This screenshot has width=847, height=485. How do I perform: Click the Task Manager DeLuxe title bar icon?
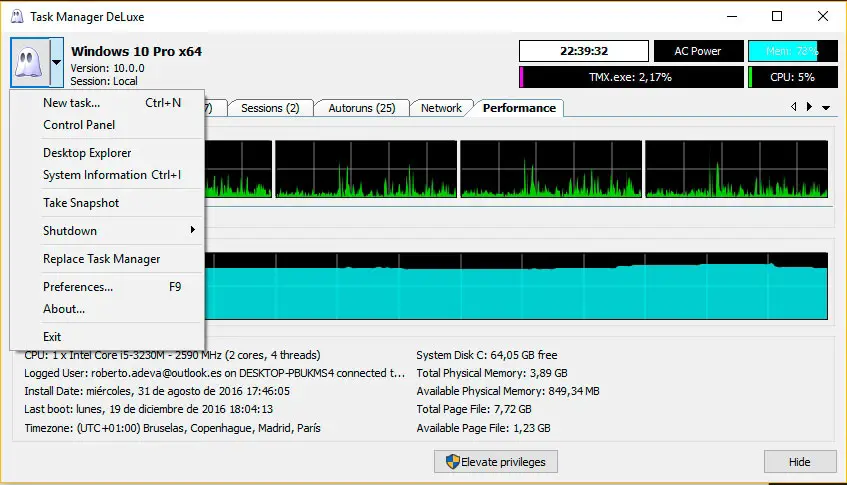coord(17,17)
